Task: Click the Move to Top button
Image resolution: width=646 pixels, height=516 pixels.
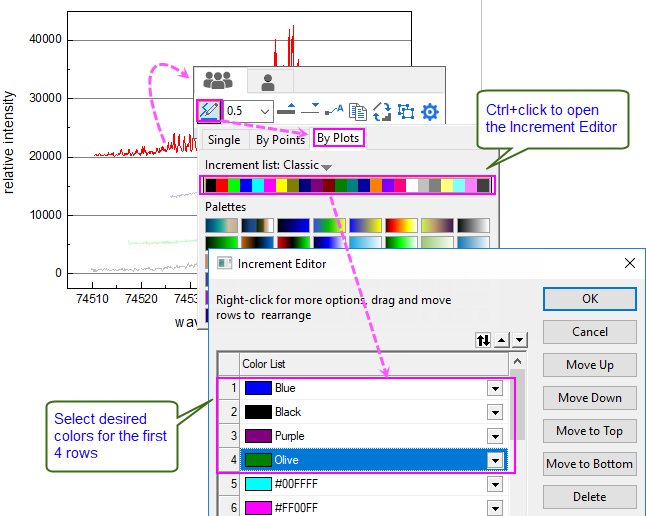Action: (590, 431)
